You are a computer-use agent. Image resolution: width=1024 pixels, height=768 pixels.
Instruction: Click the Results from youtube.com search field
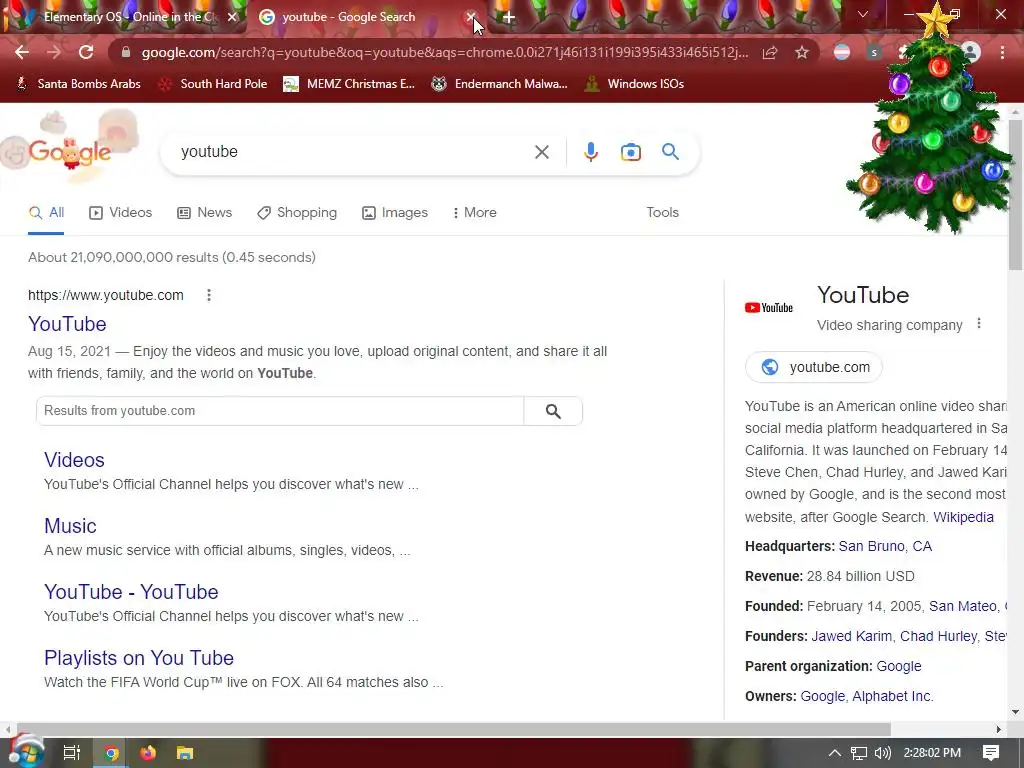(x=280, y=411)
